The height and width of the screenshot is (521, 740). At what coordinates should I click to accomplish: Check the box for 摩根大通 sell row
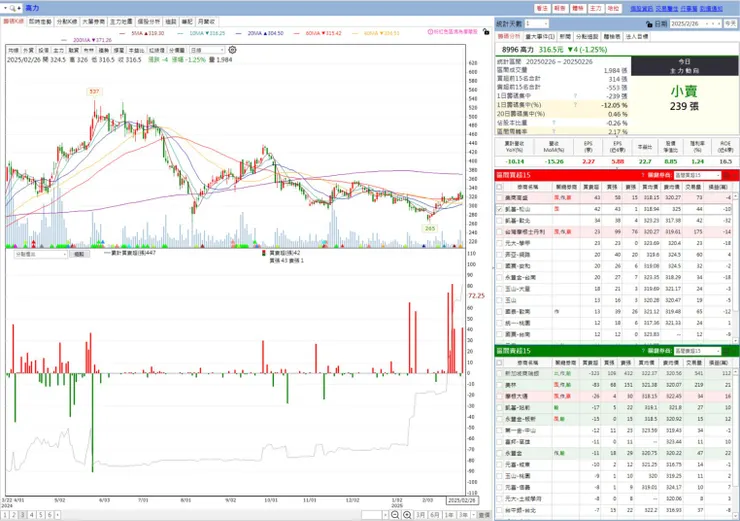pyautogui.click(x=499, y=396)
